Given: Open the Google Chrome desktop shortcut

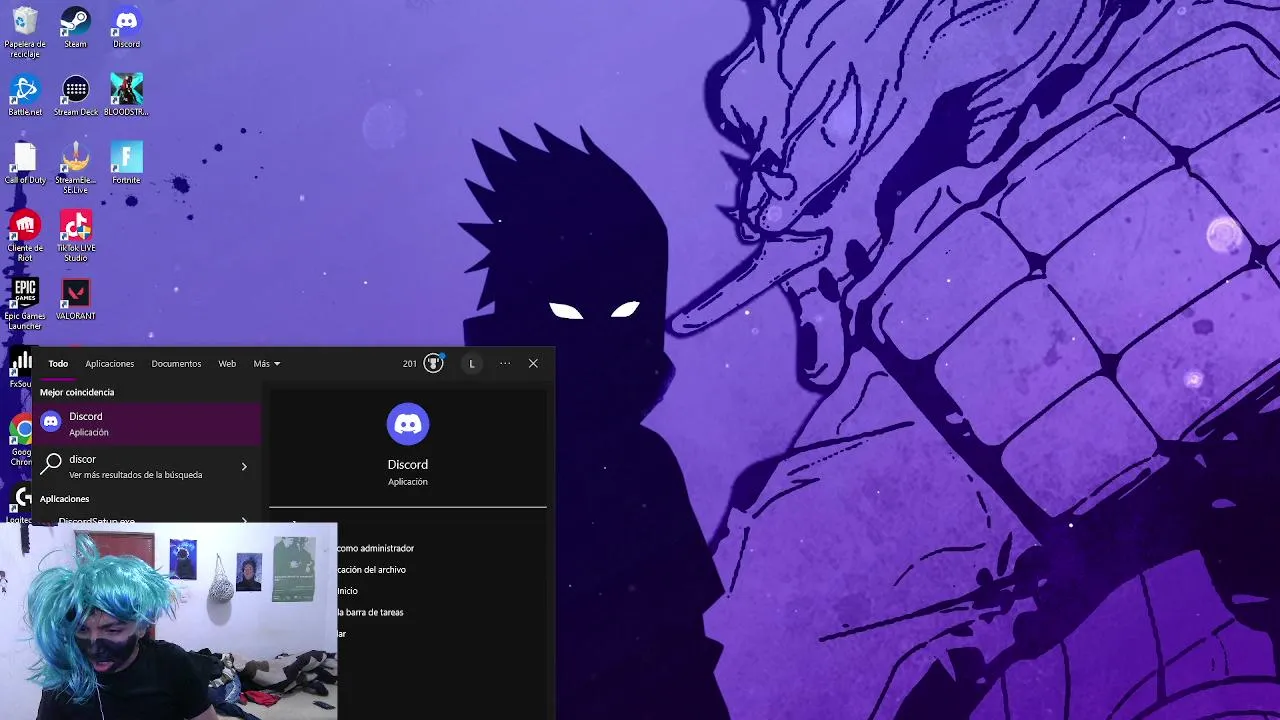Looking at the screenshot, I should coord(20,440).
